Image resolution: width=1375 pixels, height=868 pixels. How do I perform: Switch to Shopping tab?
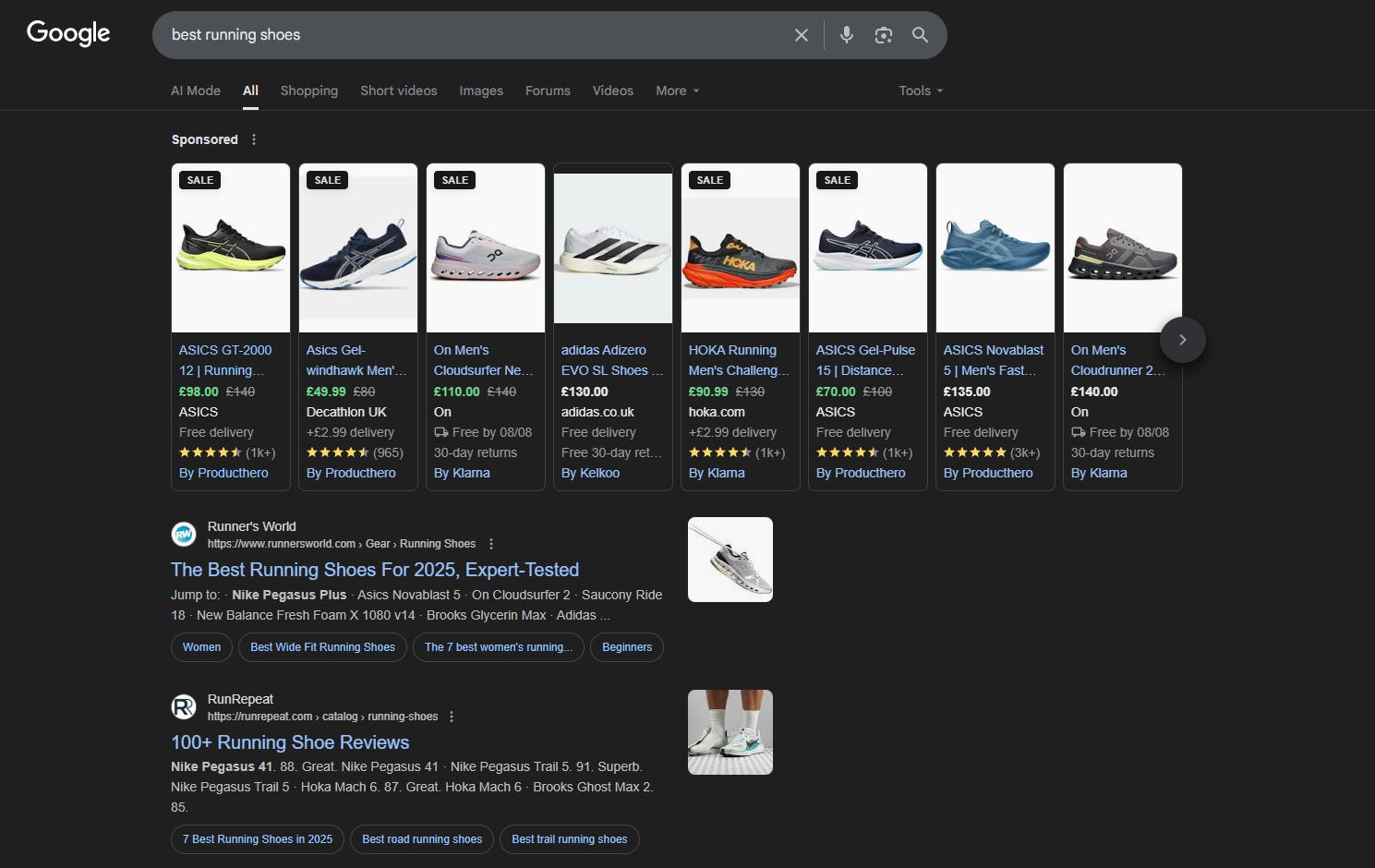click(x=309, y=90)
